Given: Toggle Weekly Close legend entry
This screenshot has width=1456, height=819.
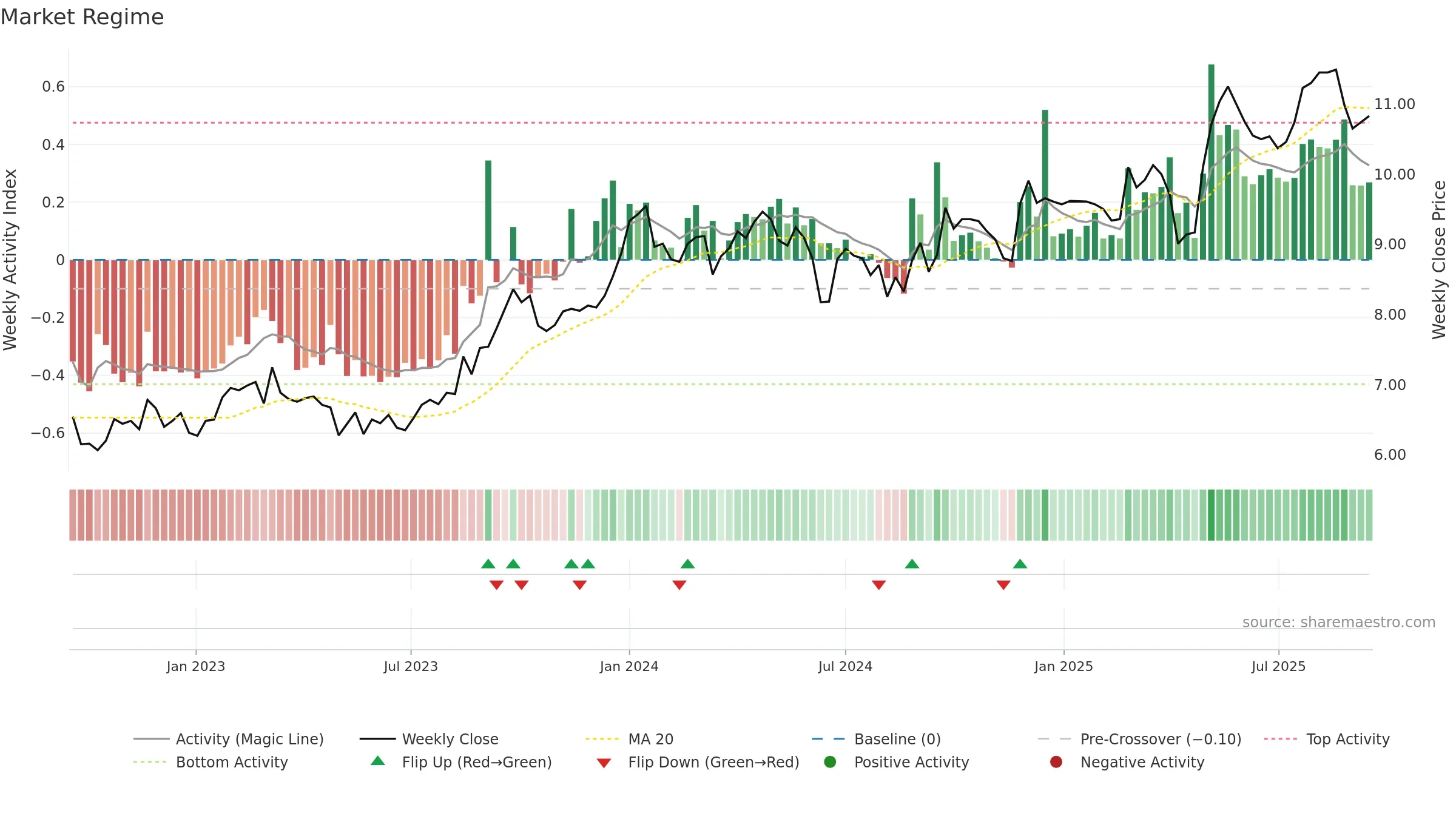Looking at the screenshot, I should (x=429, y=739).
